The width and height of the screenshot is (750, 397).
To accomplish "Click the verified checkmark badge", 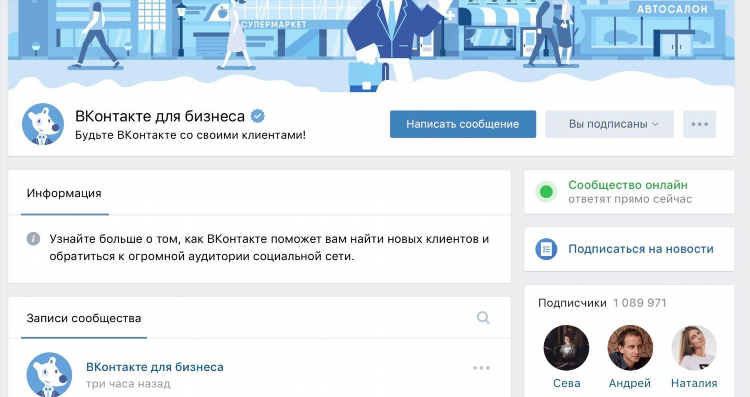I will tap(258, 116).
